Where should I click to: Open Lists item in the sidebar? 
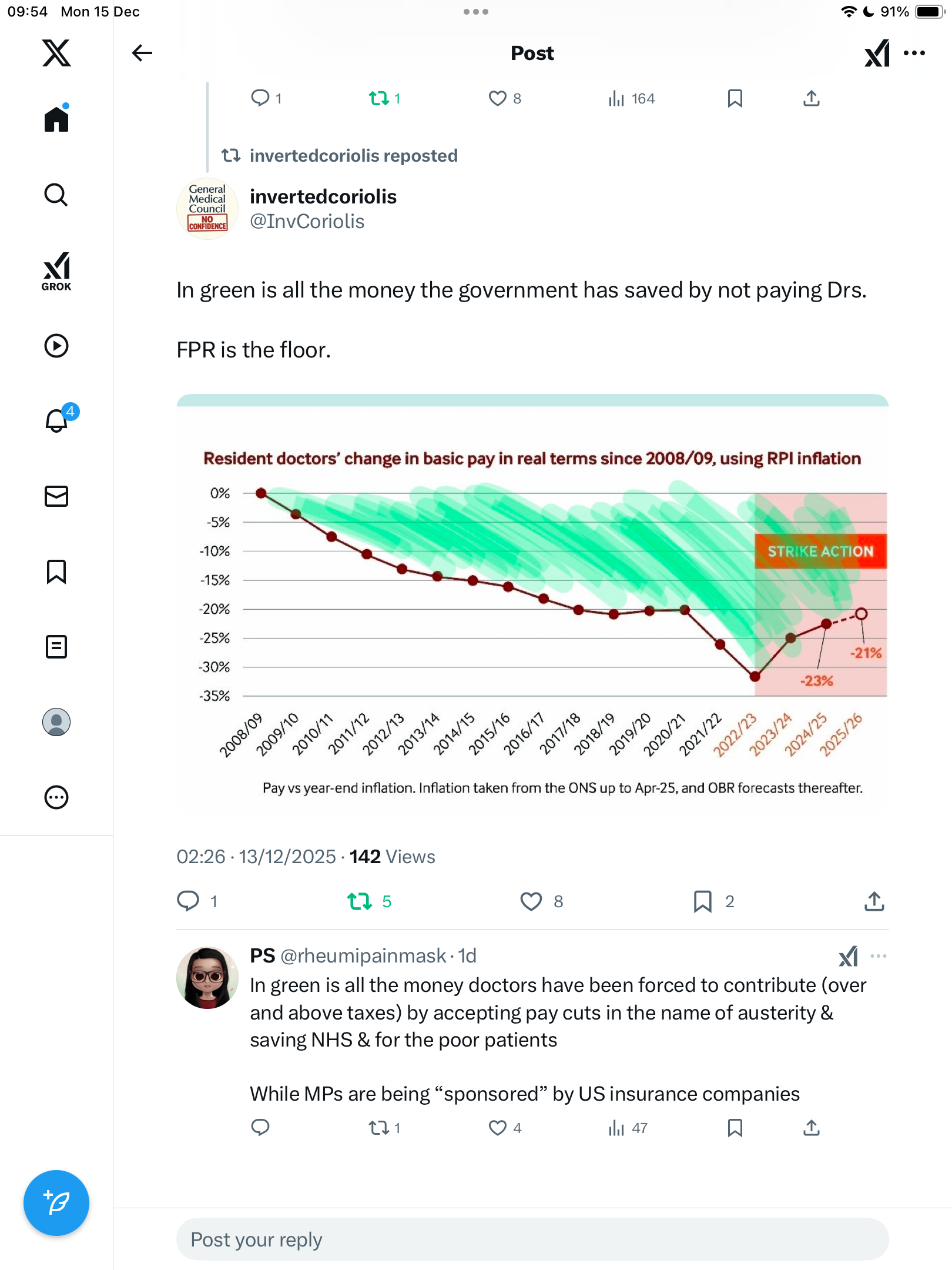click(x=56, y=647)
